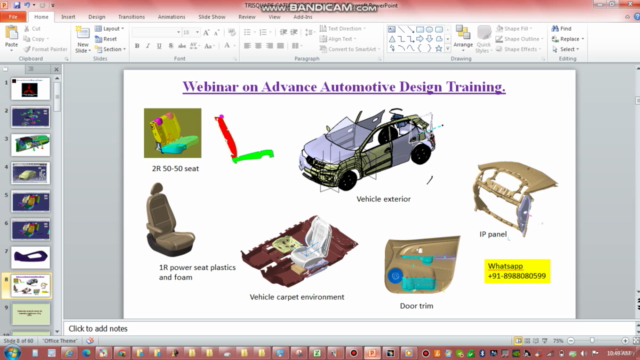This screenshot has height=360, width=640.
Task: Open the File tab
Action: (x=13, y=17)
